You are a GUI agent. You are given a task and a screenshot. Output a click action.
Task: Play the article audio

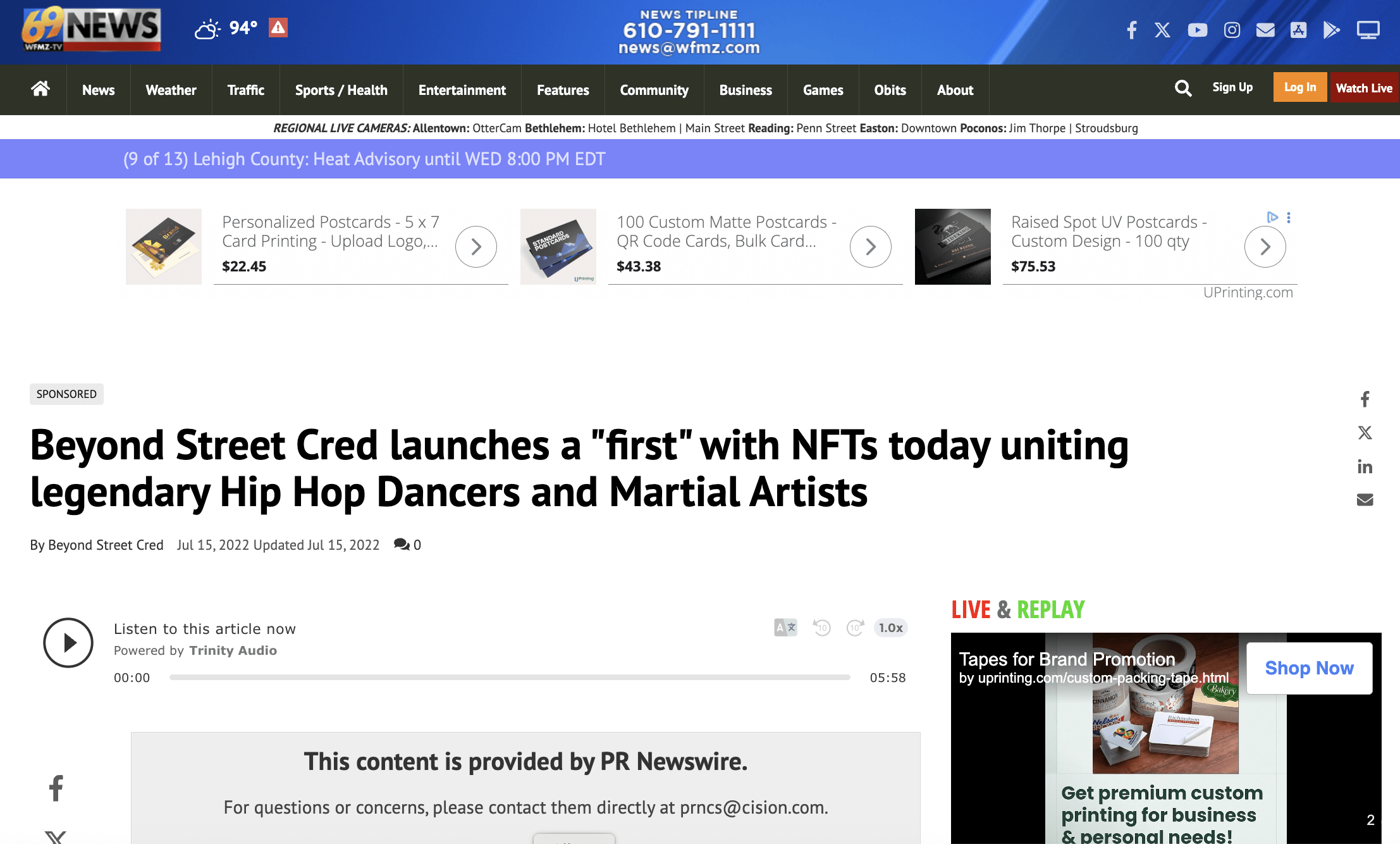(x=68, y=643)
